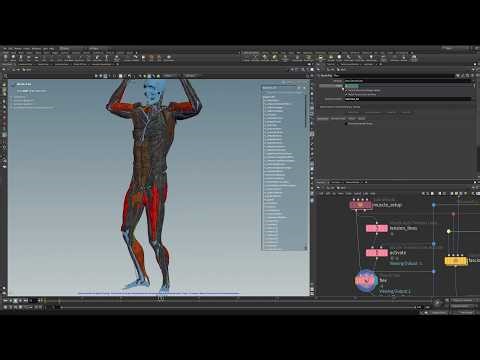
Task: Click the Tube tool in Create shelf
Action: 21,59
